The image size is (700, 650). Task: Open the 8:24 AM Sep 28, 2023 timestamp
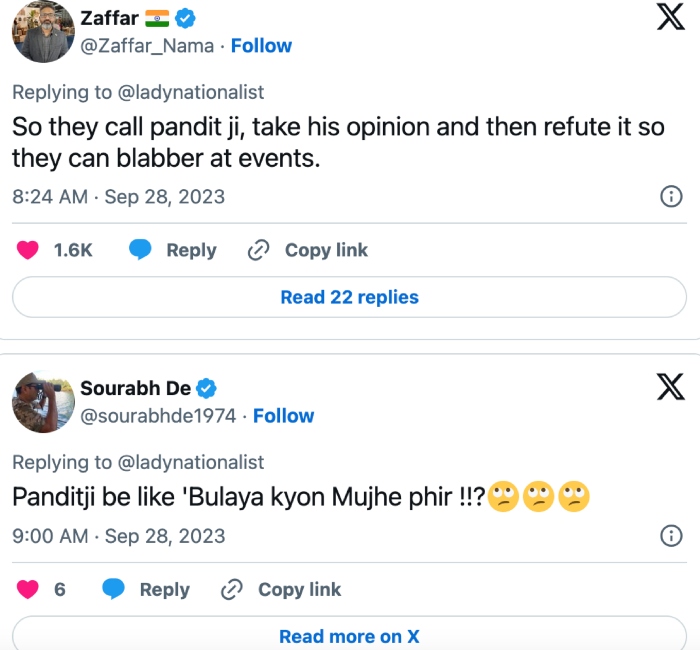click(x=118, y=196)
